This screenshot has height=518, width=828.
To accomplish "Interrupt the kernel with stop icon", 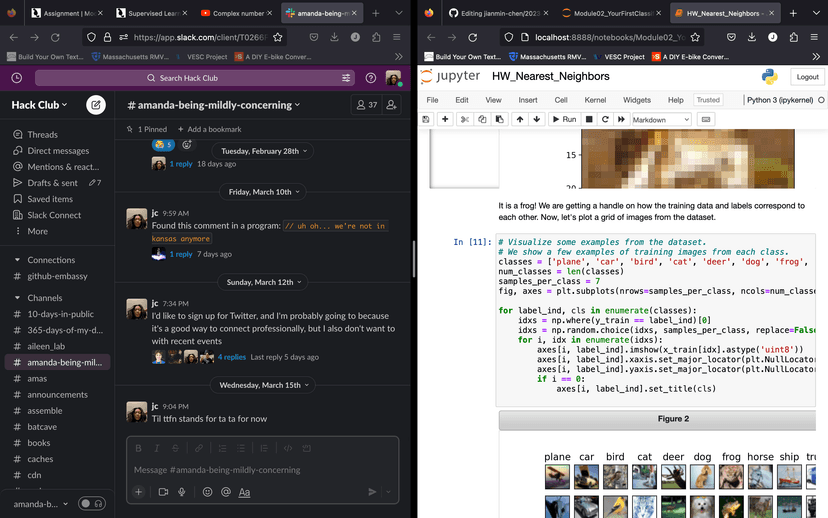I will click(x=589, y=119).
